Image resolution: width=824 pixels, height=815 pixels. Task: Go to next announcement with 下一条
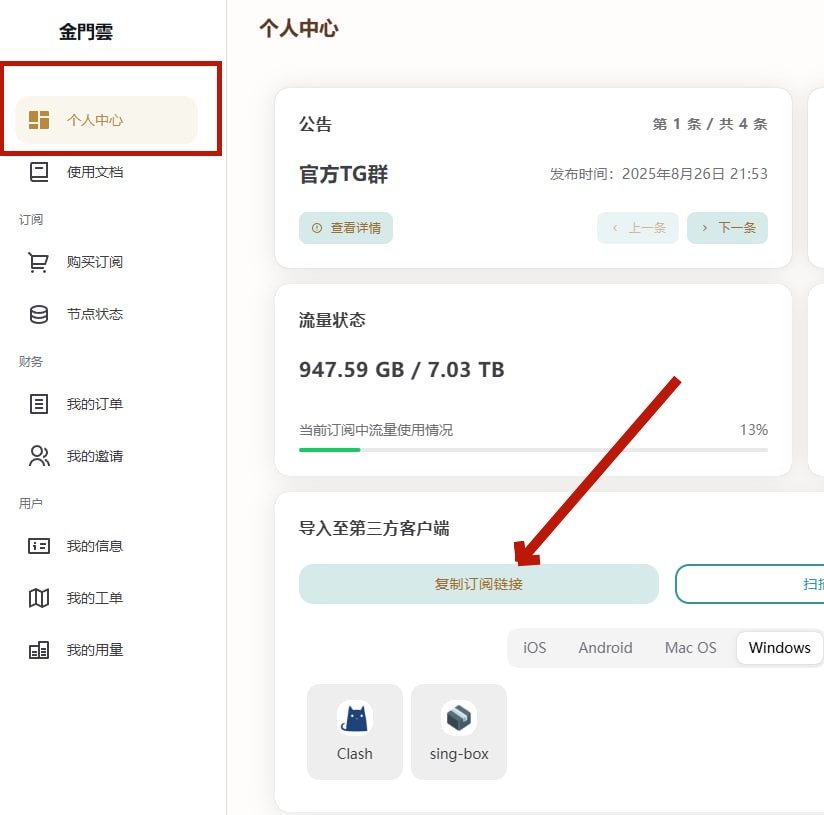pos(727,228)
